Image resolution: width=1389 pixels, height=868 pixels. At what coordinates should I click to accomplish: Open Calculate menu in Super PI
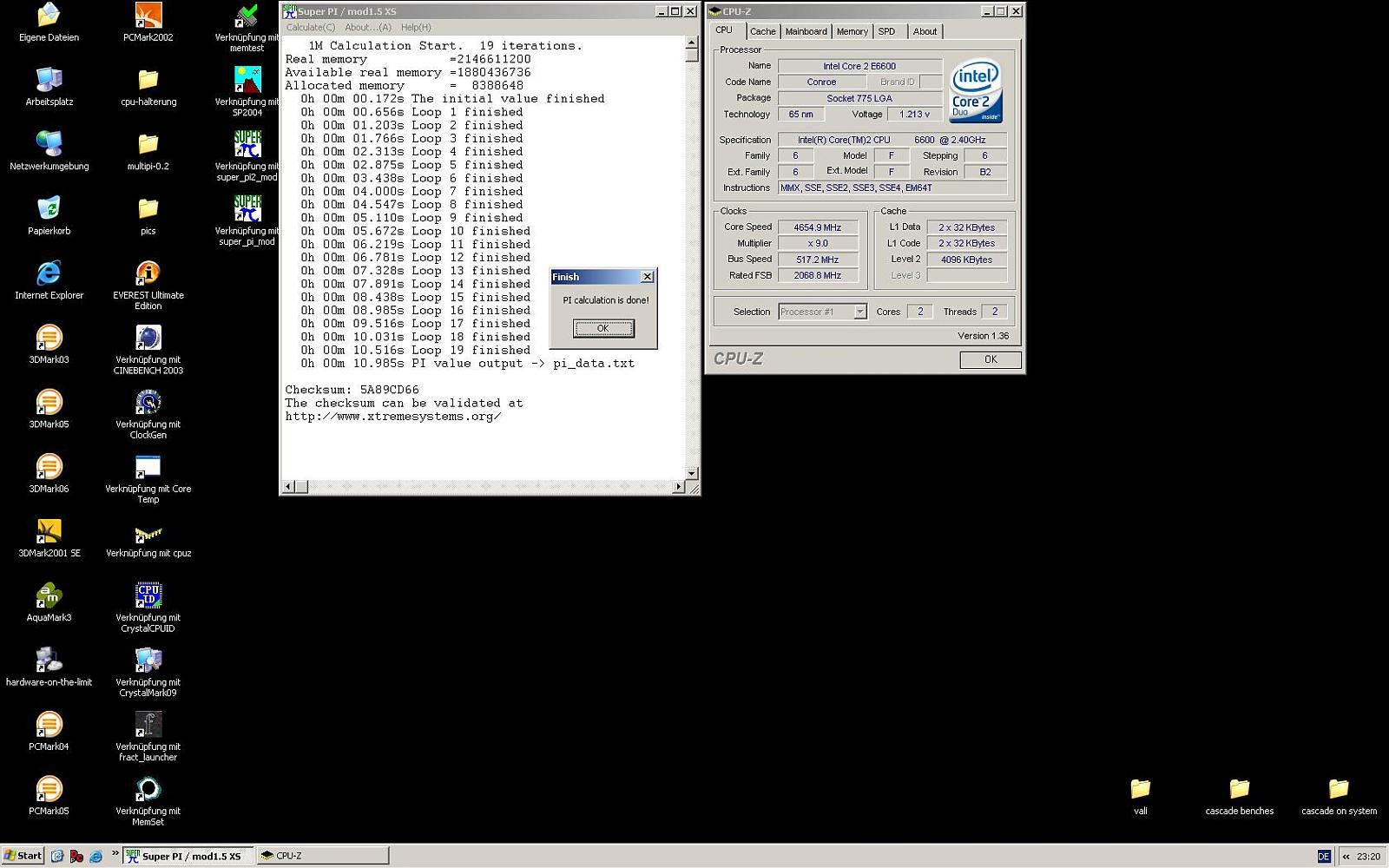click(311, 27)
